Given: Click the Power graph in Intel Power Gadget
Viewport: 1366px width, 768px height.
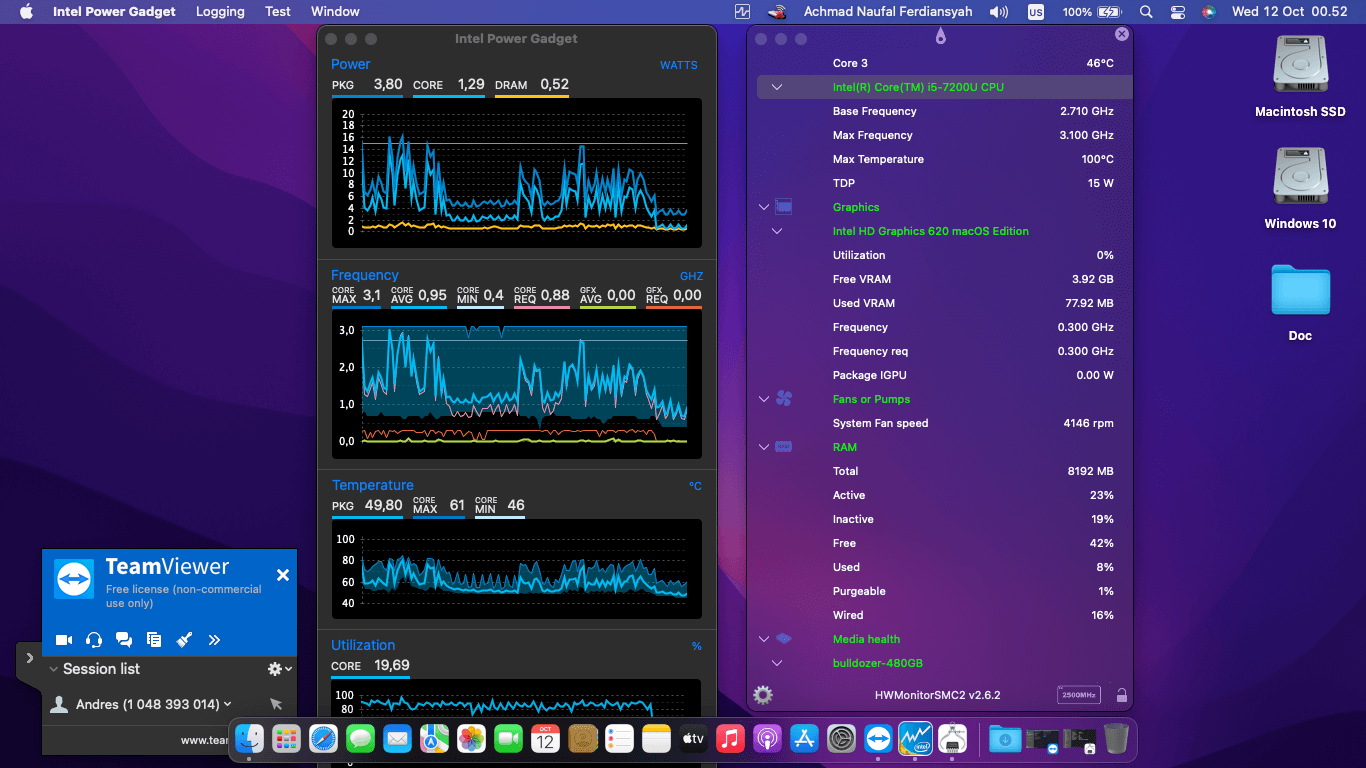Looking at the screenshot, I should click(516, 173).
